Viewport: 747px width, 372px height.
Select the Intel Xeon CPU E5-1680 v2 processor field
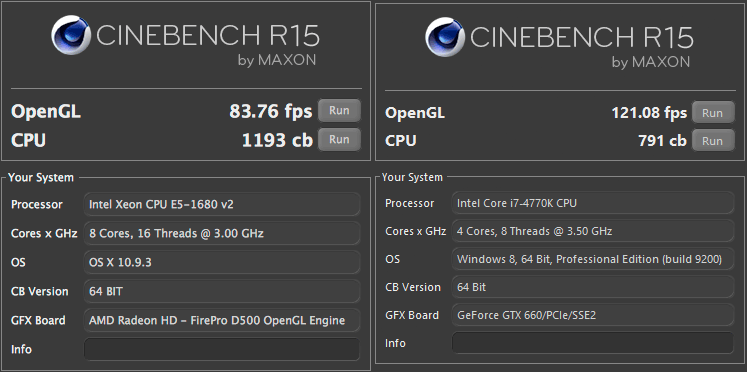[x=222, y=204]
